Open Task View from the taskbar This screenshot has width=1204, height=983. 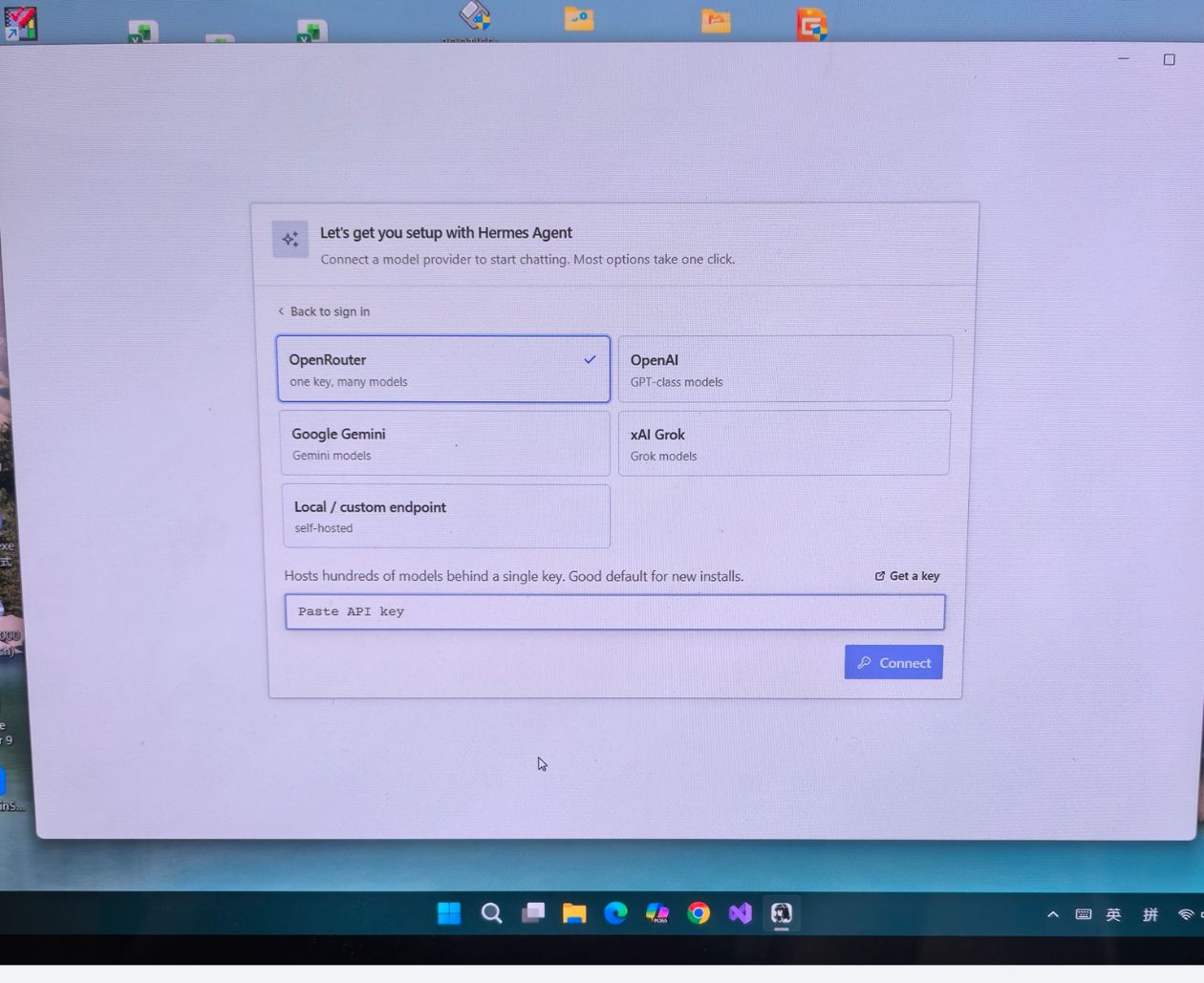point(533,913)
